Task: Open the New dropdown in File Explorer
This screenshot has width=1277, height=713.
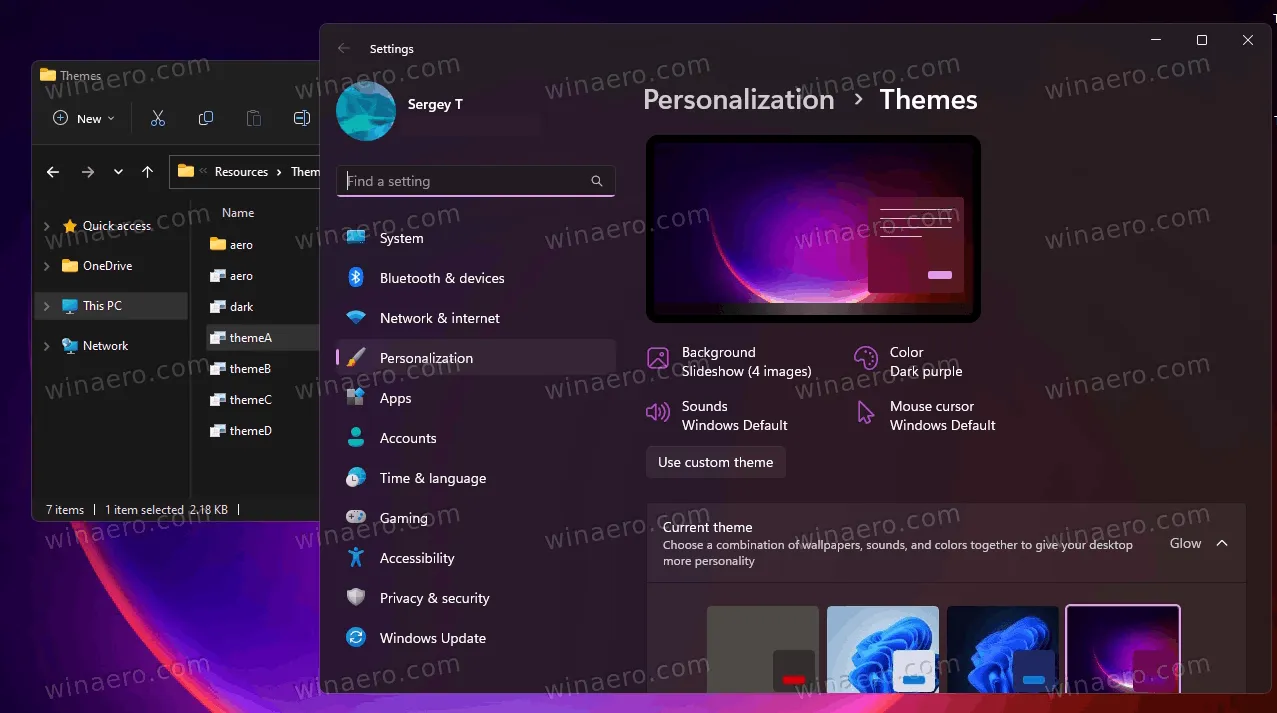Action: pyautogui.click(x=83, y=118)
